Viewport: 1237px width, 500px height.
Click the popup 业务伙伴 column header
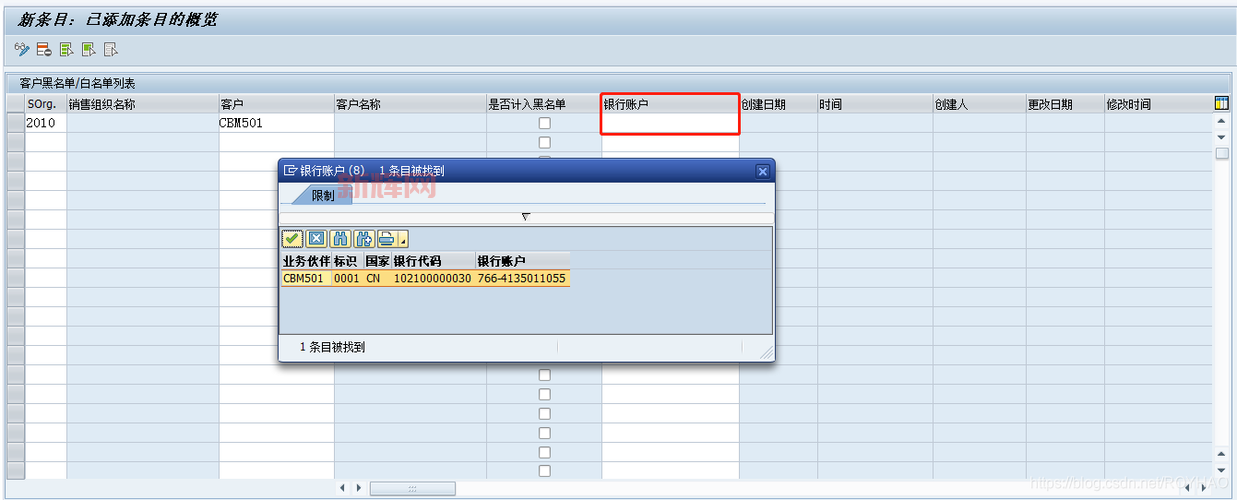pyautogui.click(x=306, y=261)
